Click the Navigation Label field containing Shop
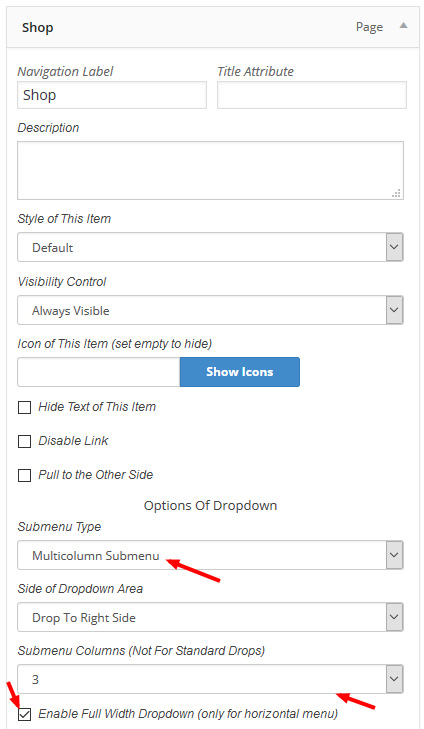424x729 pixels. click(112, 95)
